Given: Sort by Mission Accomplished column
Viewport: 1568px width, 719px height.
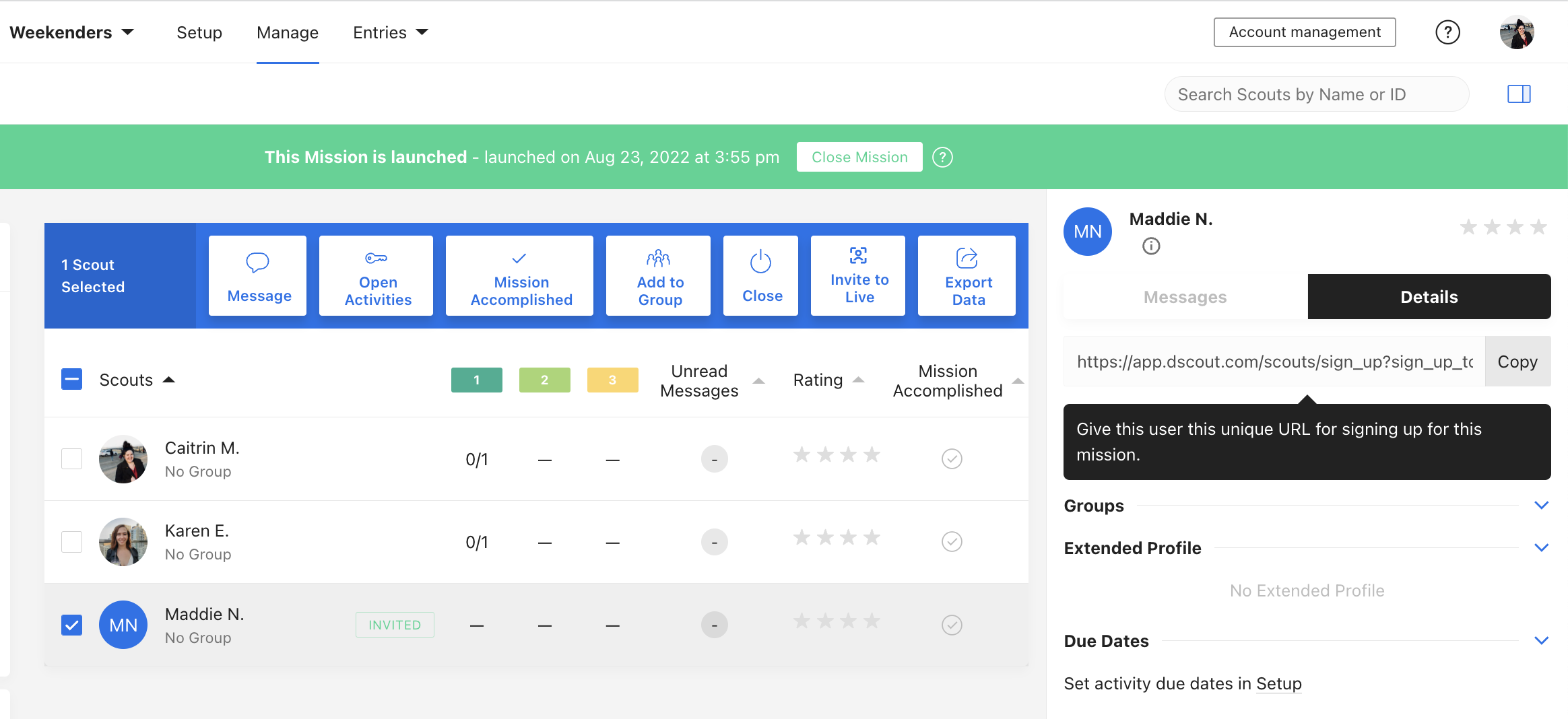Looking at the screenshot, I should (x=1018, y=381).
